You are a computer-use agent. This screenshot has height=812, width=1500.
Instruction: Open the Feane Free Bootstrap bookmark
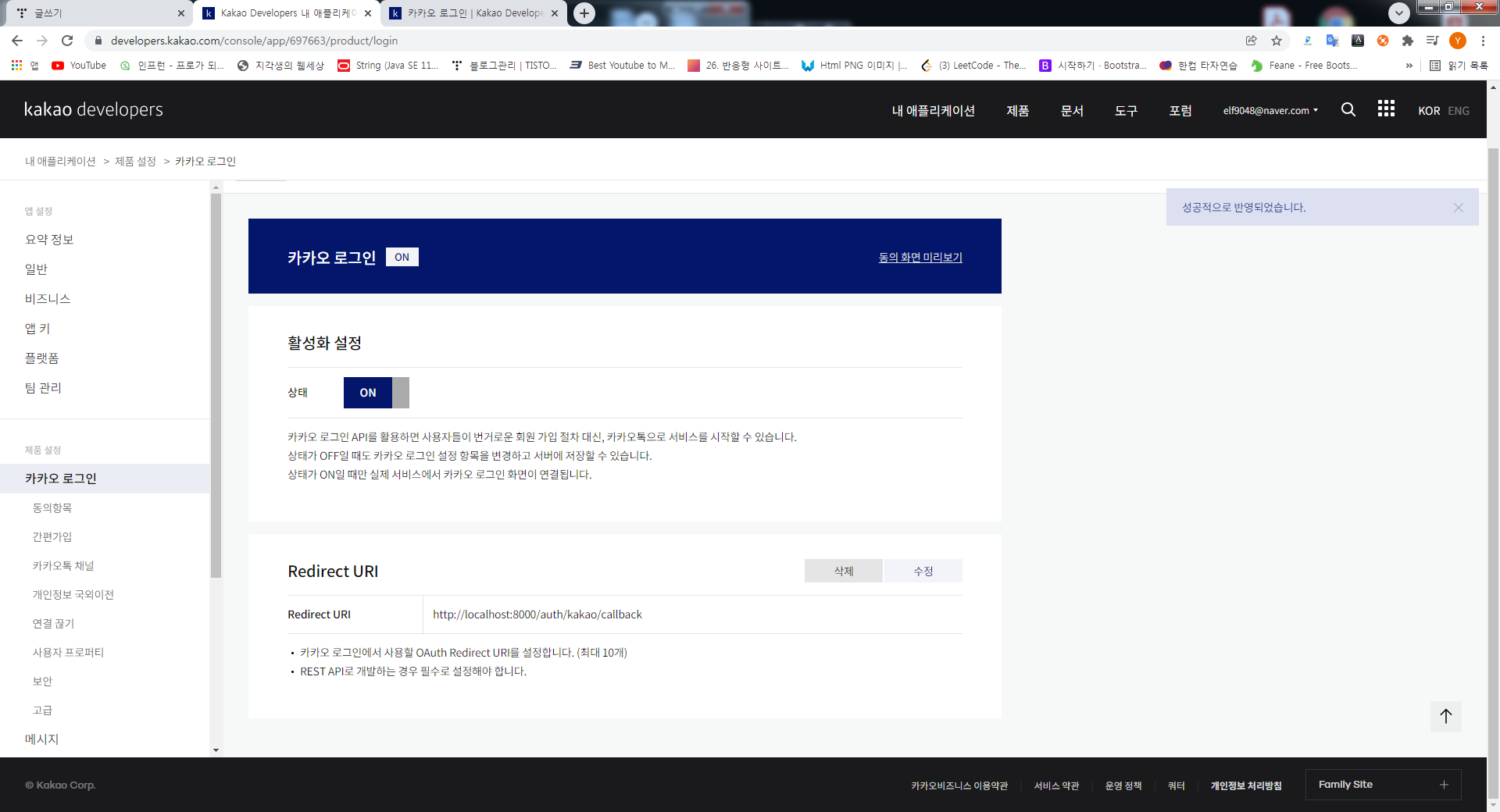[1304, 66]
